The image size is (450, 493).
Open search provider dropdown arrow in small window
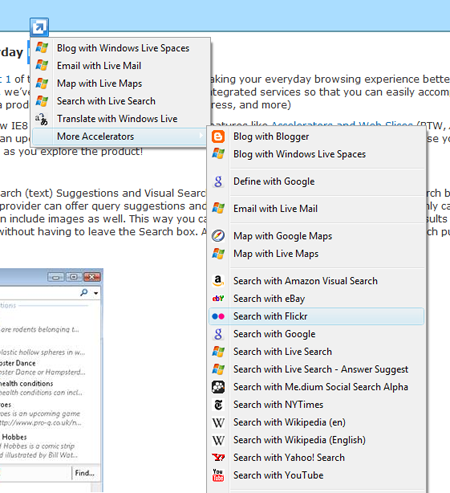96,293
